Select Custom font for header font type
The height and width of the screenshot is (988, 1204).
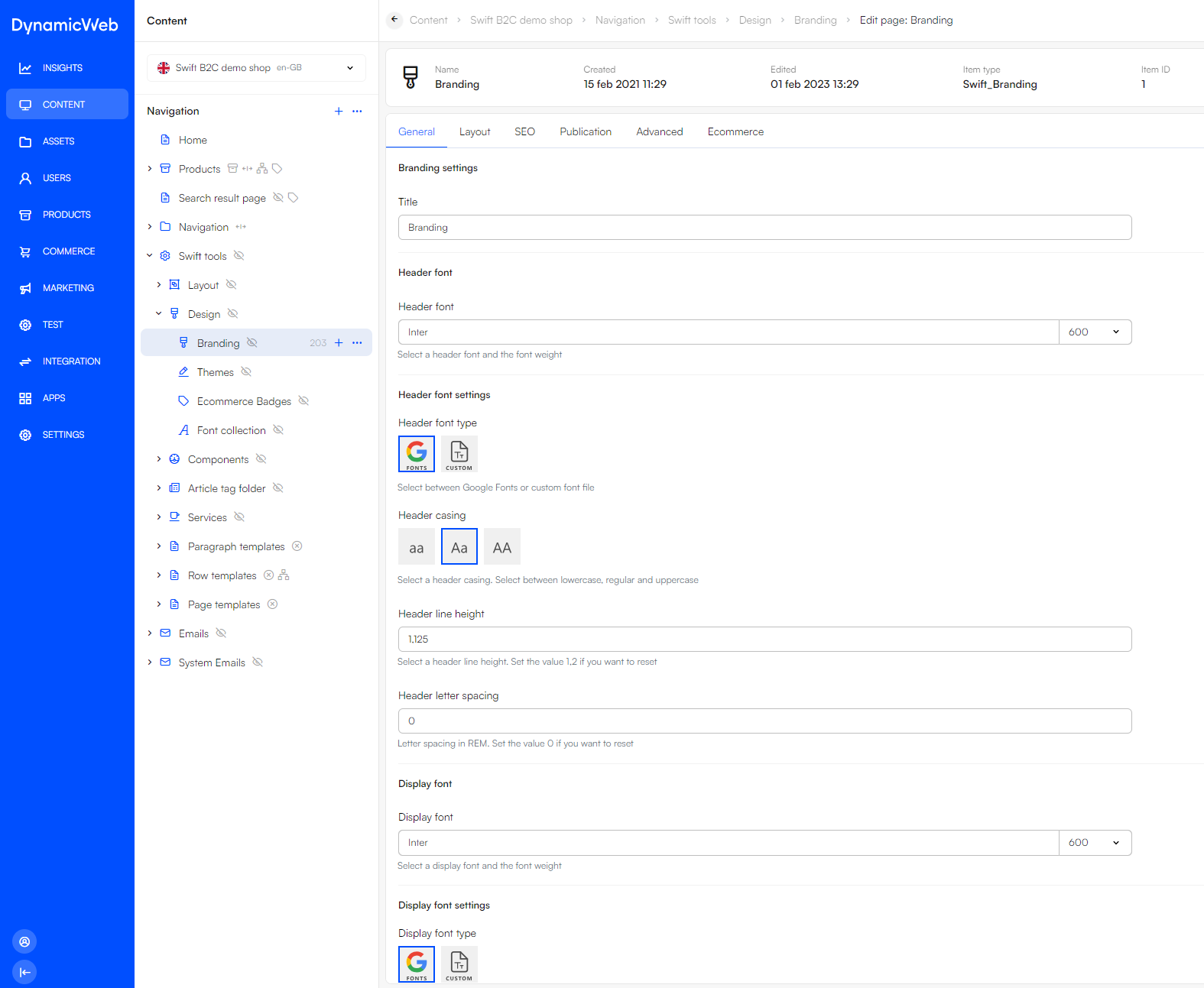click(x=459, y=454)
